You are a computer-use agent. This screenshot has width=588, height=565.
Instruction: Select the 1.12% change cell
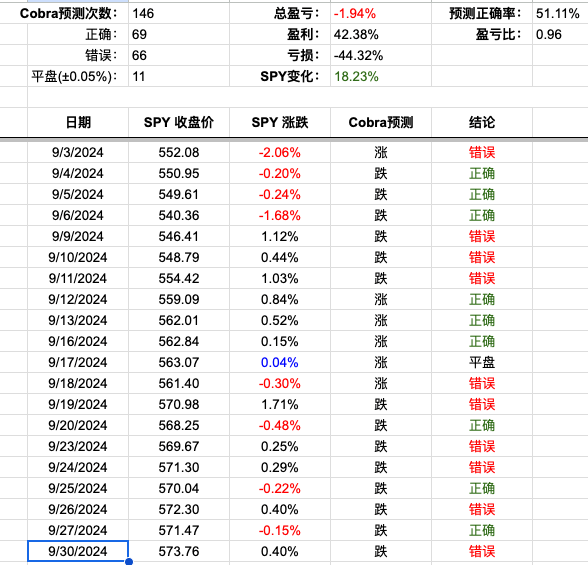(x=280, y=236)
